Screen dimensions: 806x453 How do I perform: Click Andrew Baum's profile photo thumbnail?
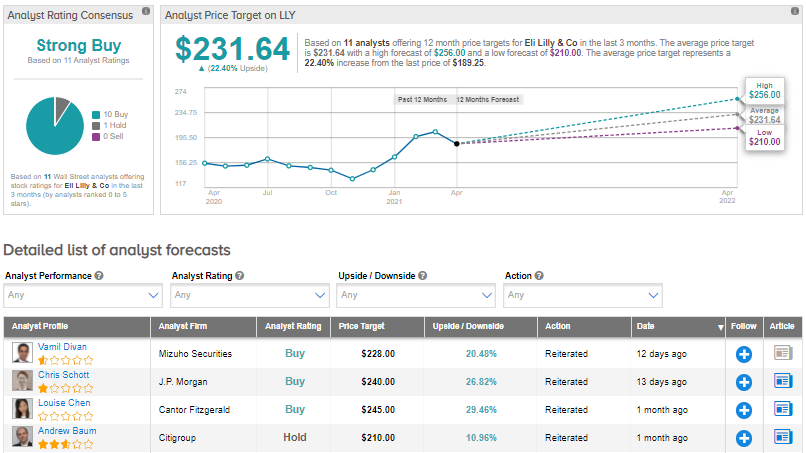22,437
